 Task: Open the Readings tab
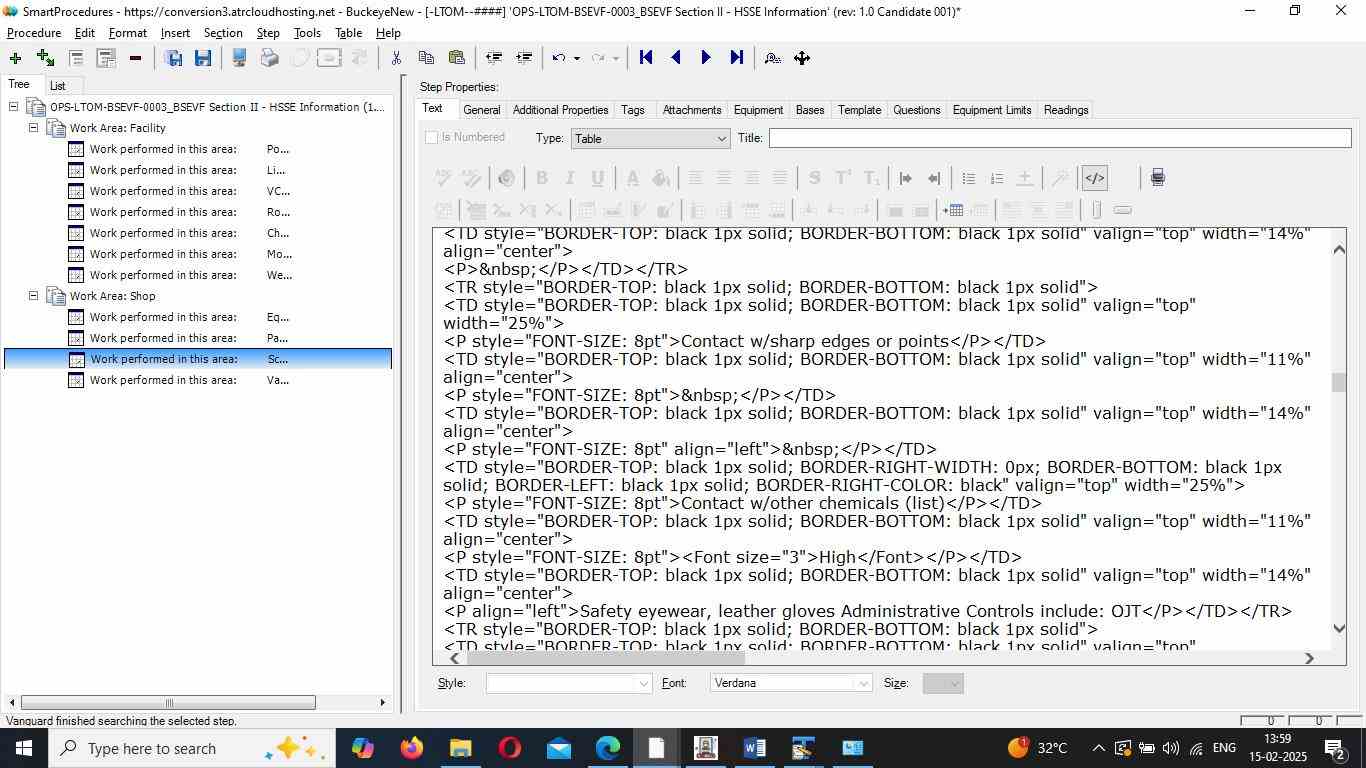click(1066, 110)
